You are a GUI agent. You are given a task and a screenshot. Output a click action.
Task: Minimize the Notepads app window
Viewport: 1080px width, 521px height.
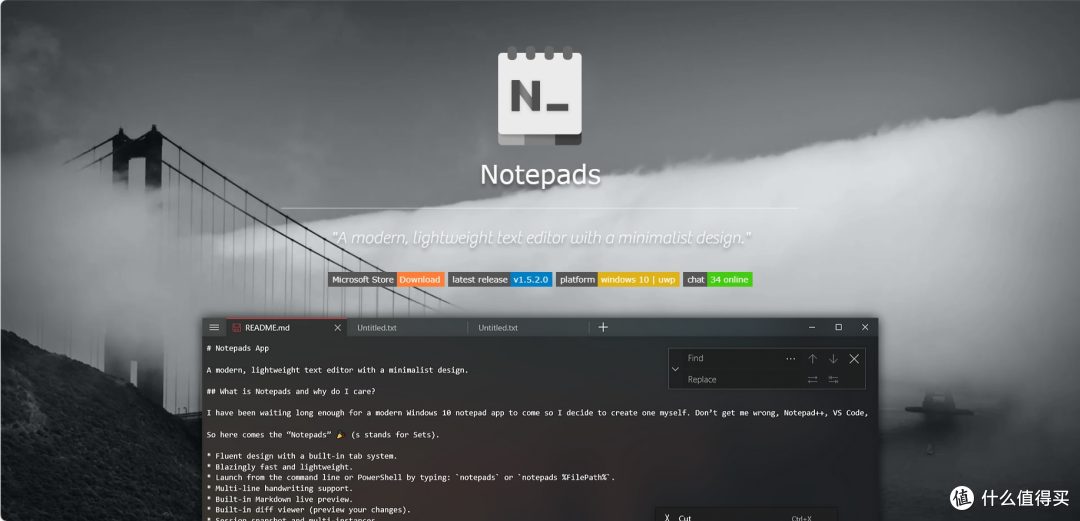coord(813,327)
